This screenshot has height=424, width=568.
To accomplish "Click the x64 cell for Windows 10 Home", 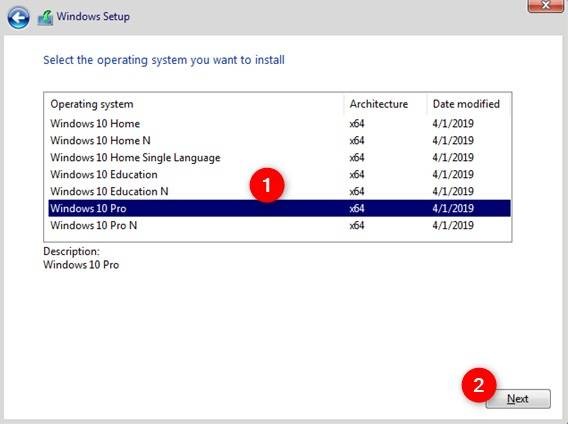I will click(357, 124).
